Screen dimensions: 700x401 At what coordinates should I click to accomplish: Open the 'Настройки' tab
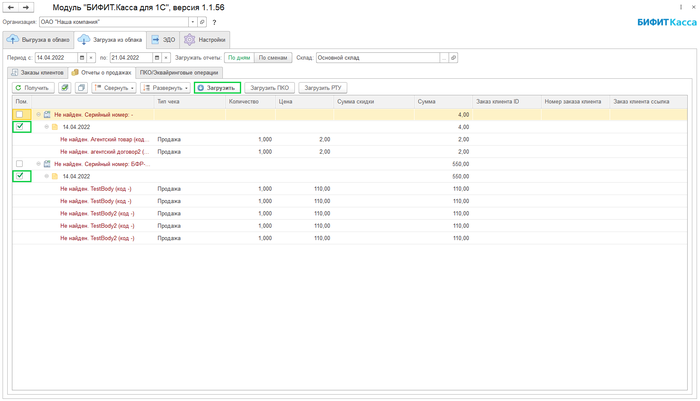click(x=205, y=40)
